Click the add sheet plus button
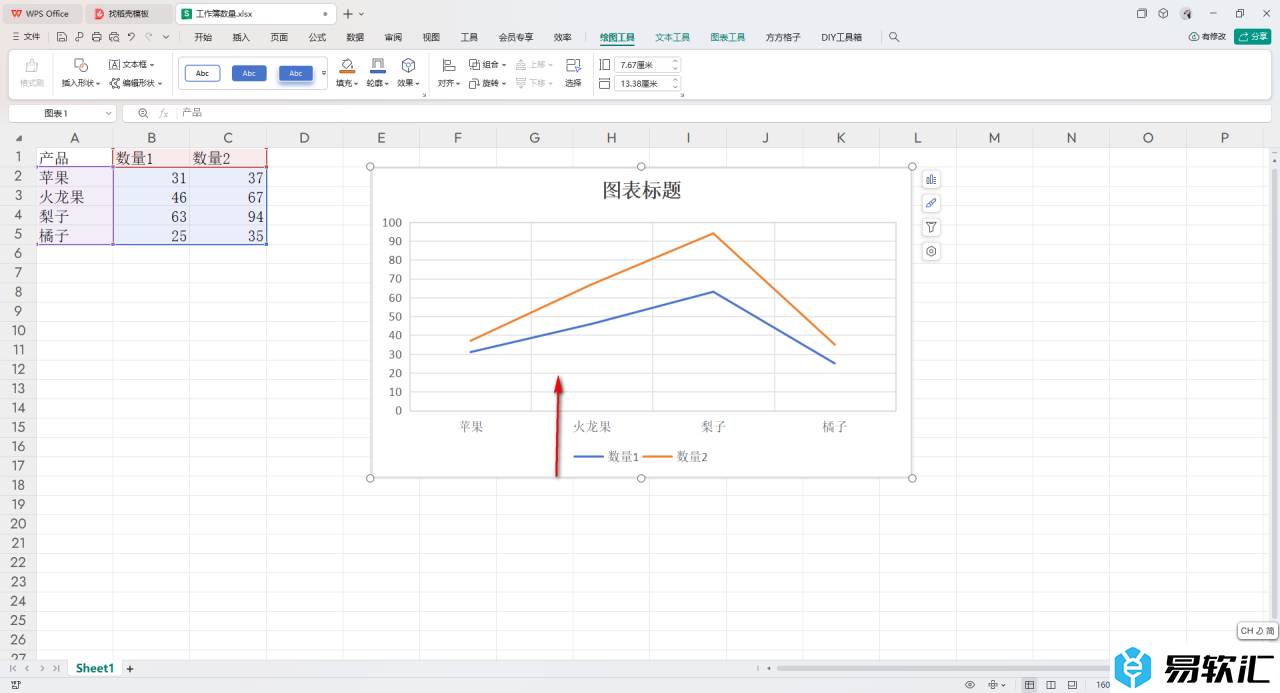 (x=129, y=668)
